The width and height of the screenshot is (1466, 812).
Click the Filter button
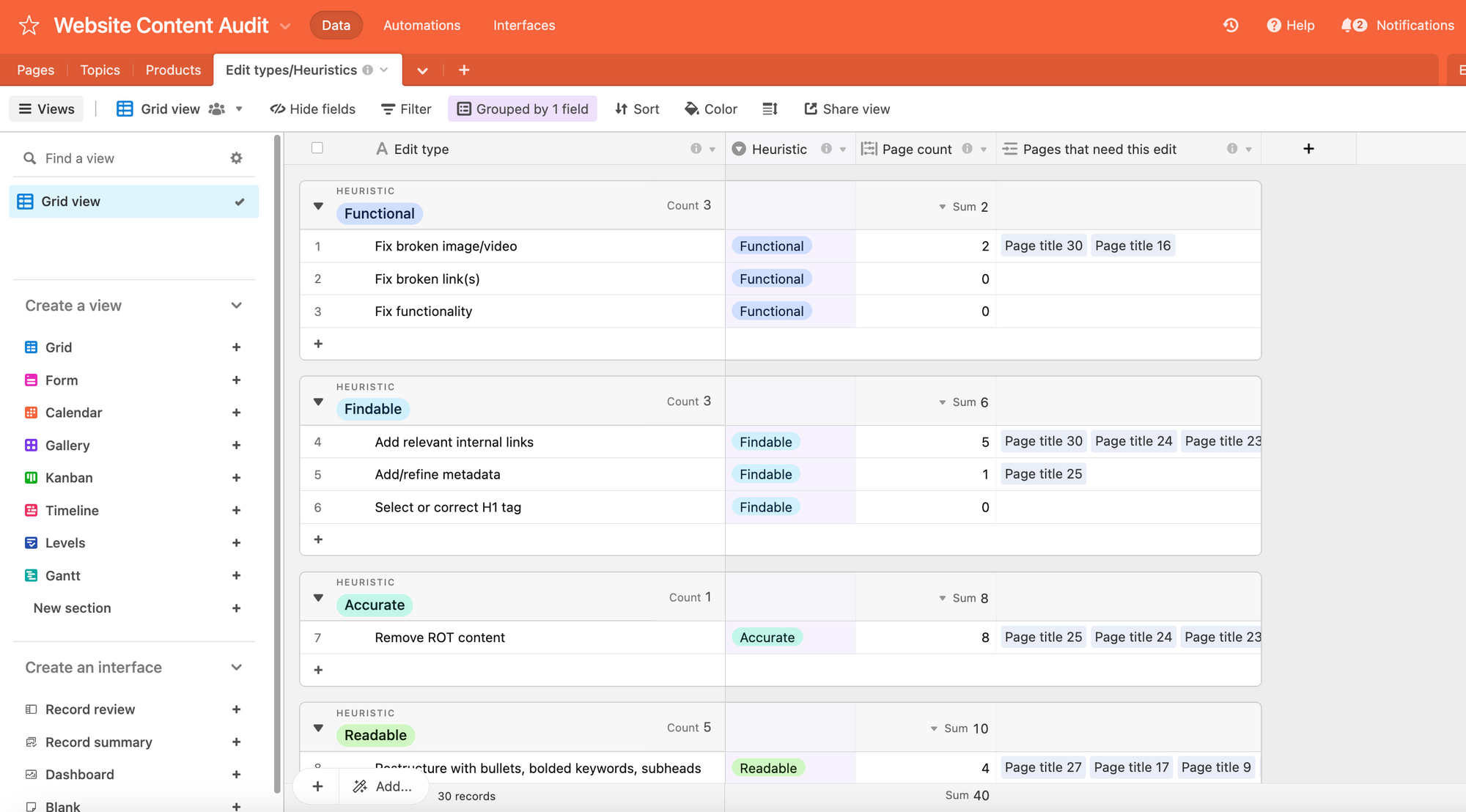pos(407,109)
